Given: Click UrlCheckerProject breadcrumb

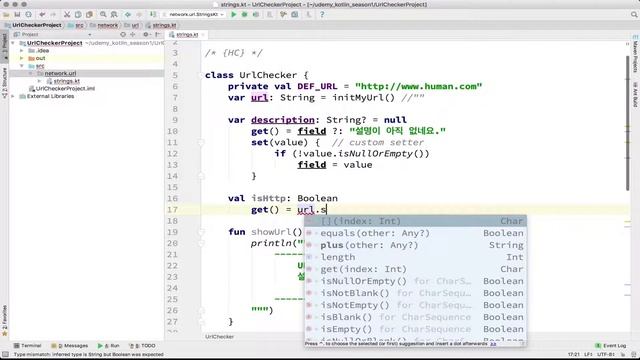Looking at the screenshot, I should pos(33,25).
